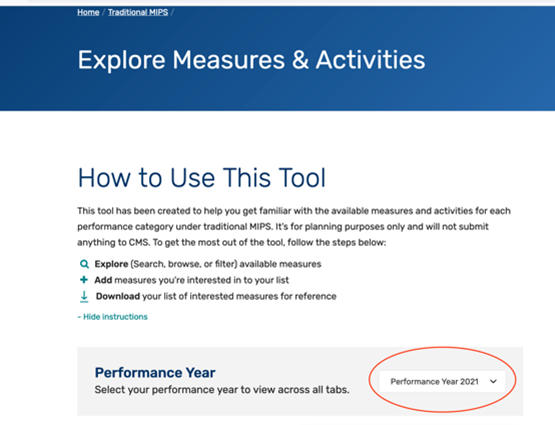Viewport: 555px width, 425px height.
Task: Open the Traditional MIPS breadcrumb link
Action: coord(138,12)
